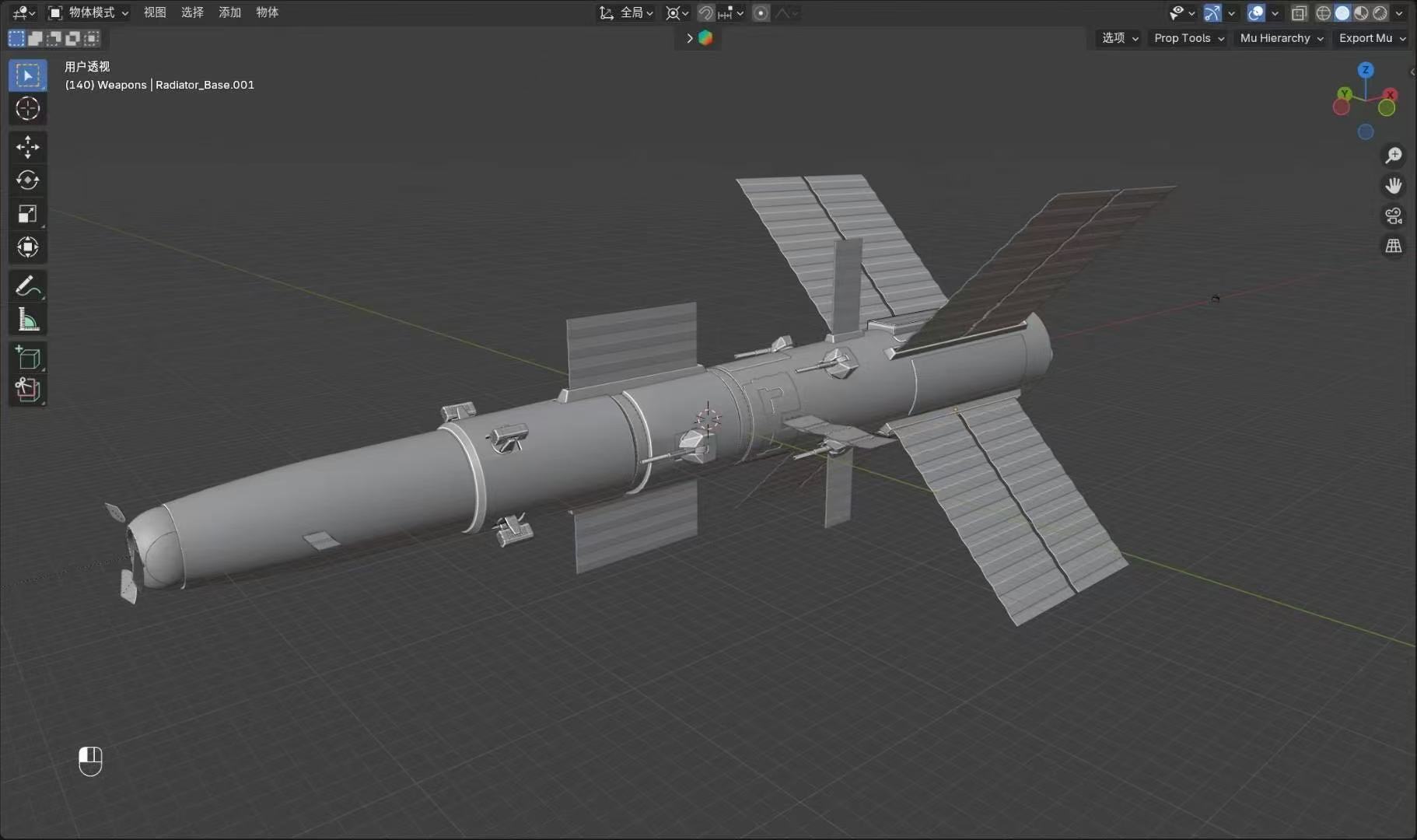Switch to rendered viewport shading
The width and height of the screenshot is (1417, 840).
coord(1380,12)
